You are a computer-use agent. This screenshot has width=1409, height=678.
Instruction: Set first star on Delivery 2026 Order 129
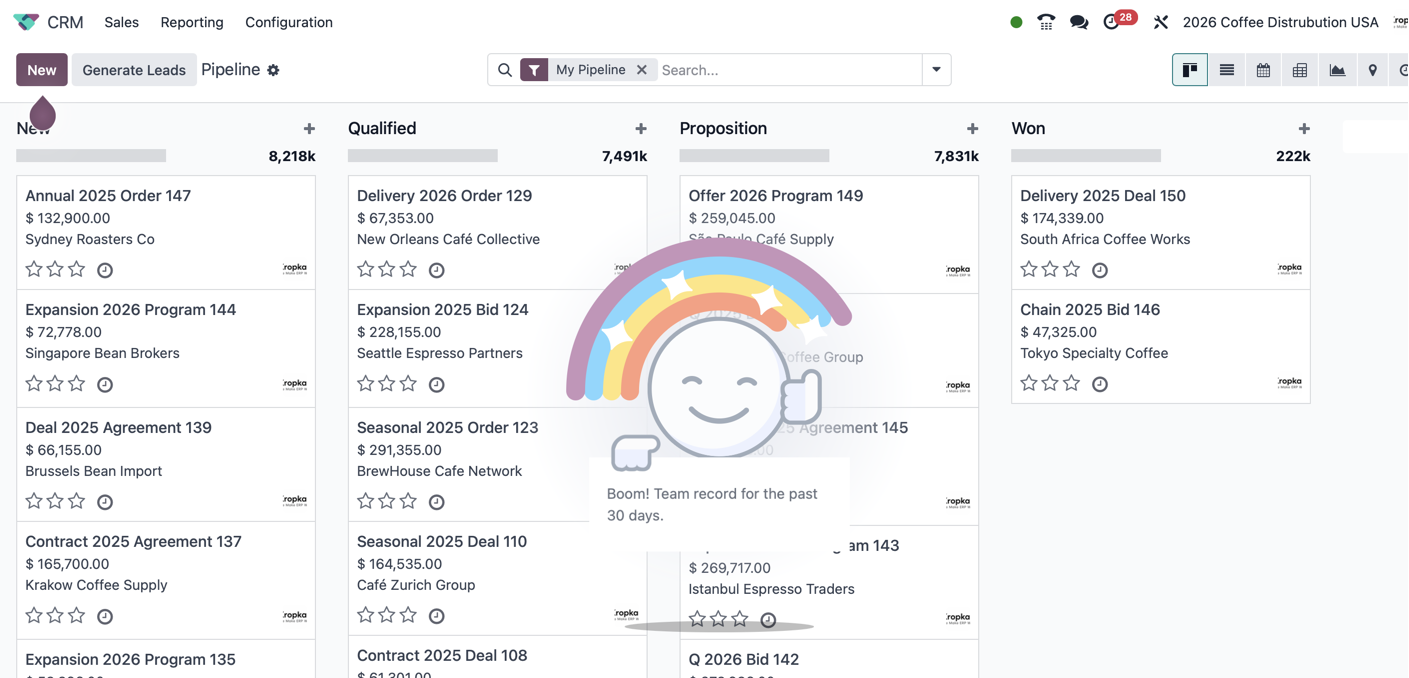coord(366,269)
